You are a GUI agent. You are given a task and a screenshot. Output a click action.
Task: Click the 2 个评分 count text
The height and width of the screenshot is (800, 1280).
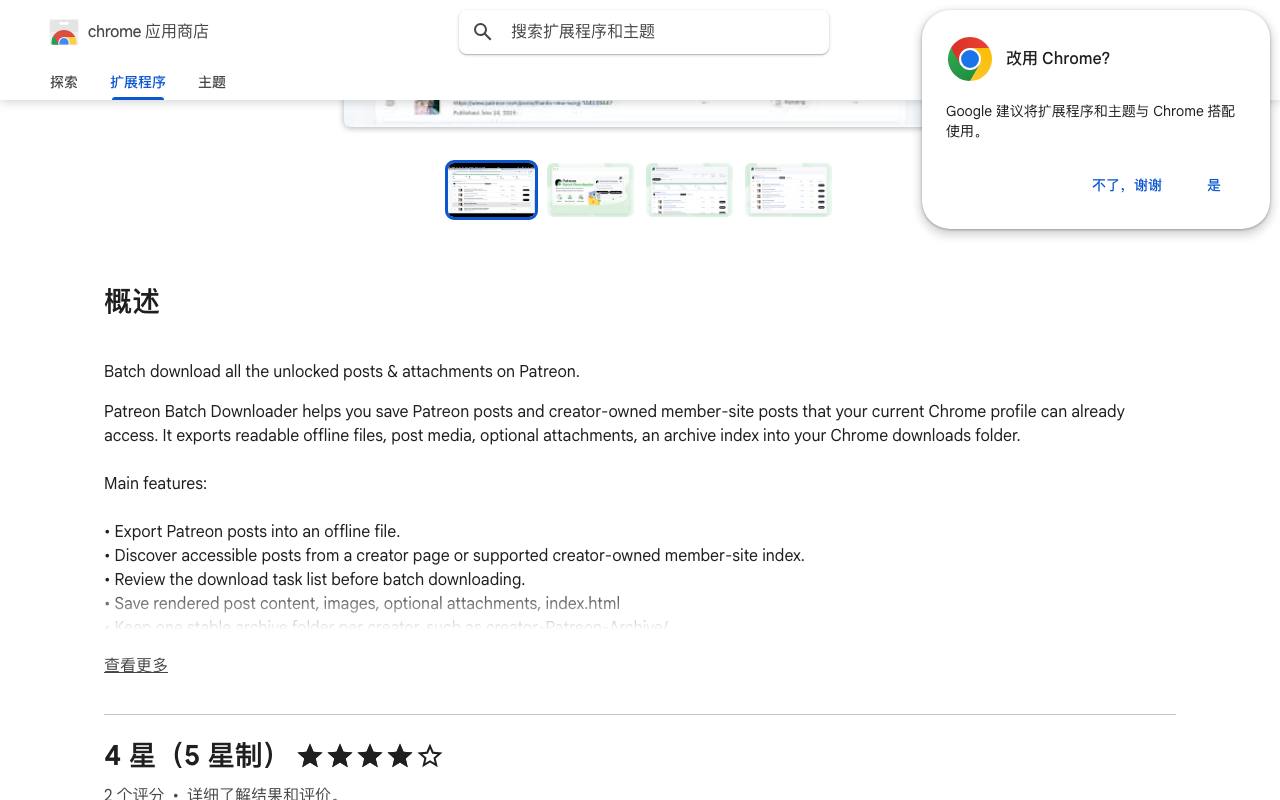pyautogui.click(x=134, y=793)
